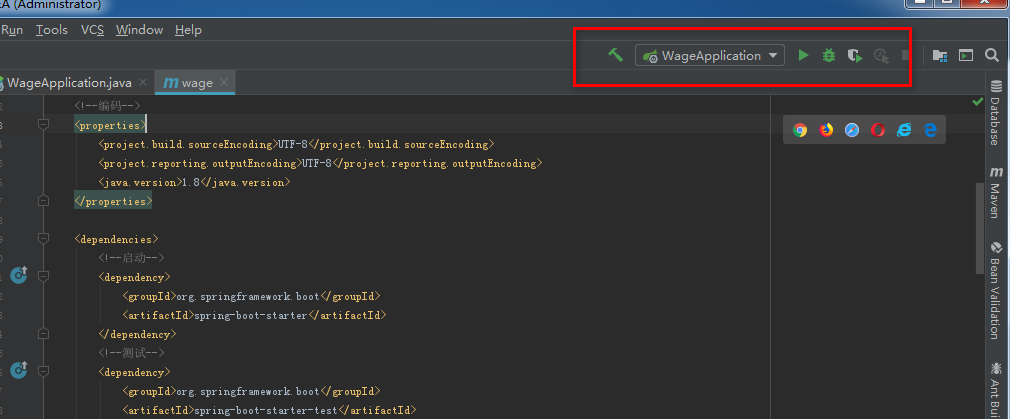Start debugging with the green bug icon

point(829,55)
